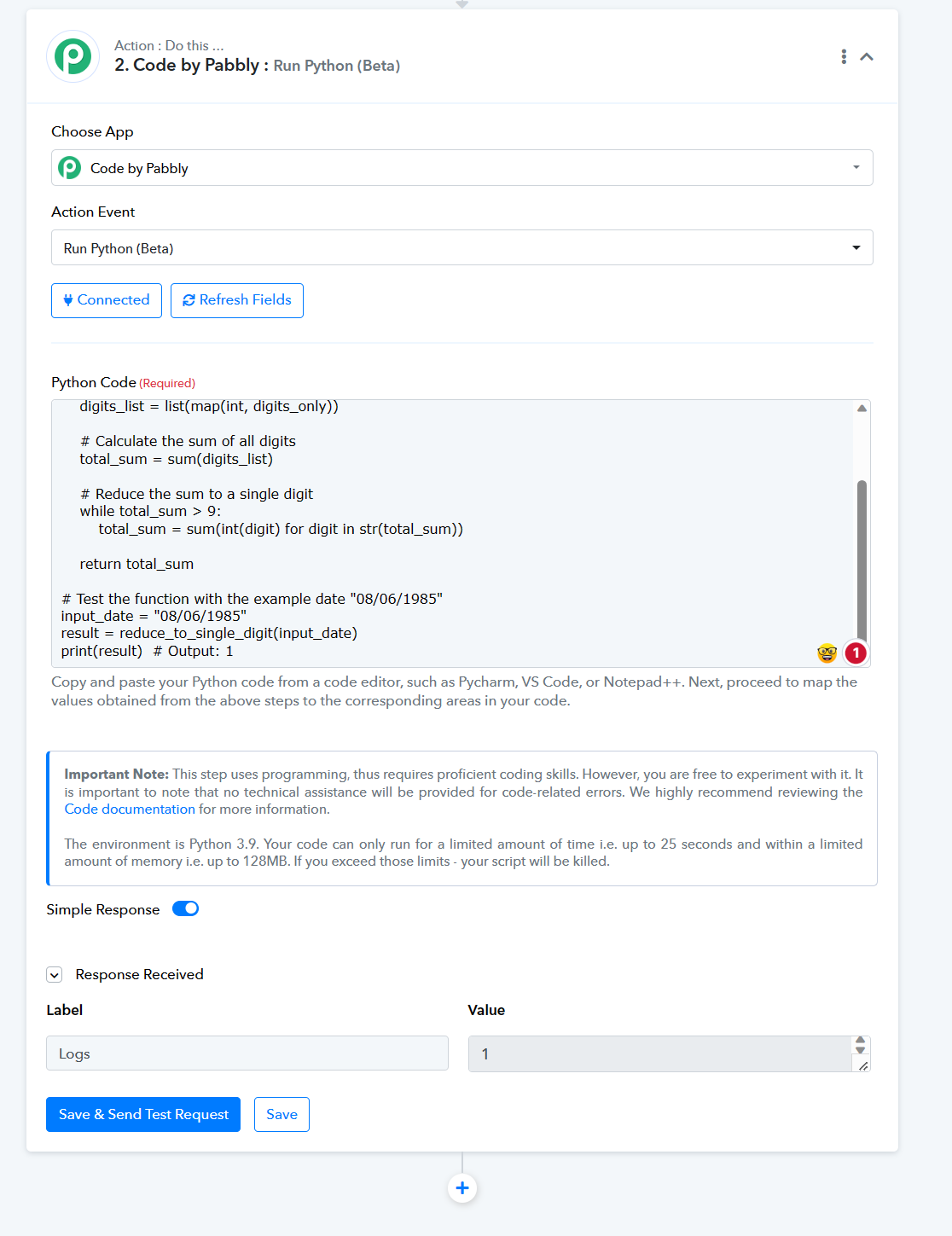Click the Pabbly logo in step header

[x=73, y=56]
